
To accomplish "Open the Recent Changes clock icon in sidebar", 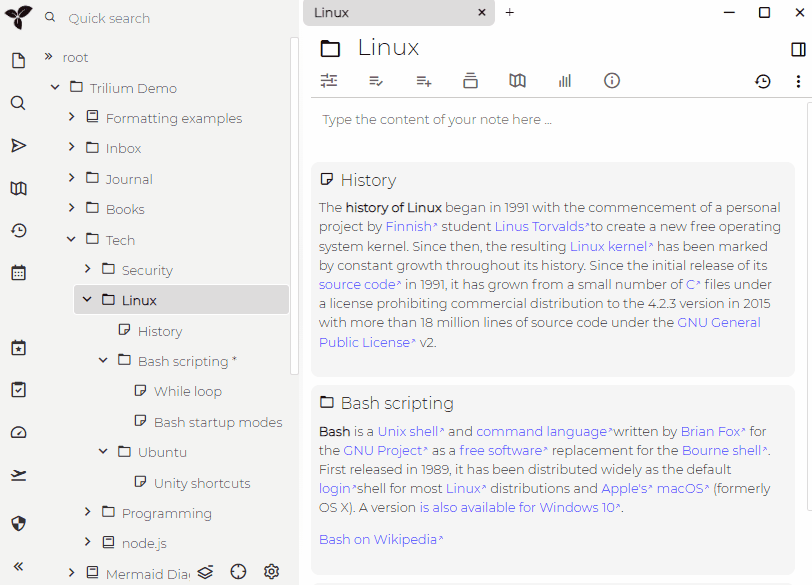I will click(18, 230).
